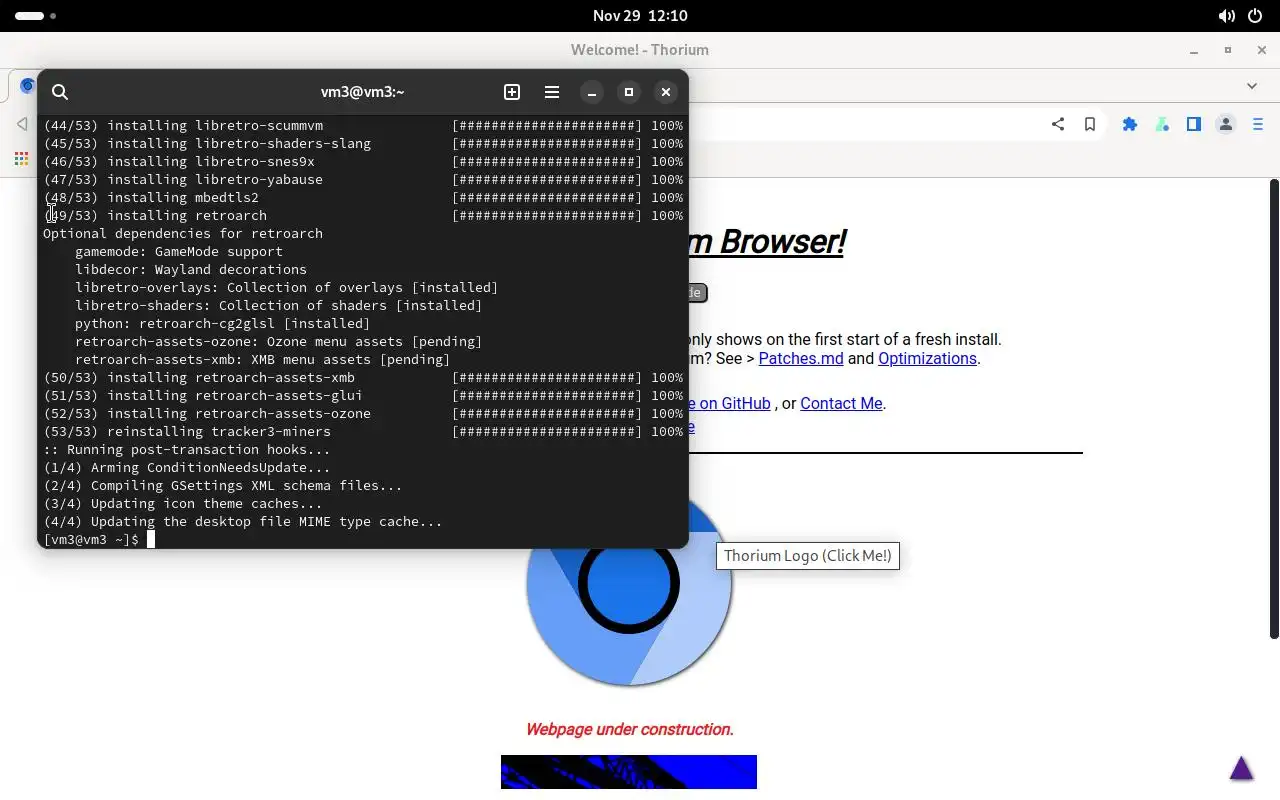Open the Optimizations link

(927, 358)
